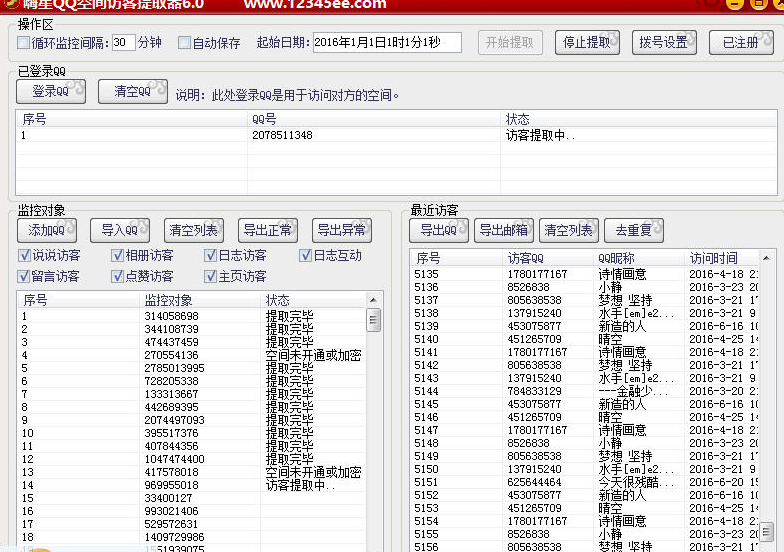Click the visitor list scrollbar thumb

click(x=766, y=531)
